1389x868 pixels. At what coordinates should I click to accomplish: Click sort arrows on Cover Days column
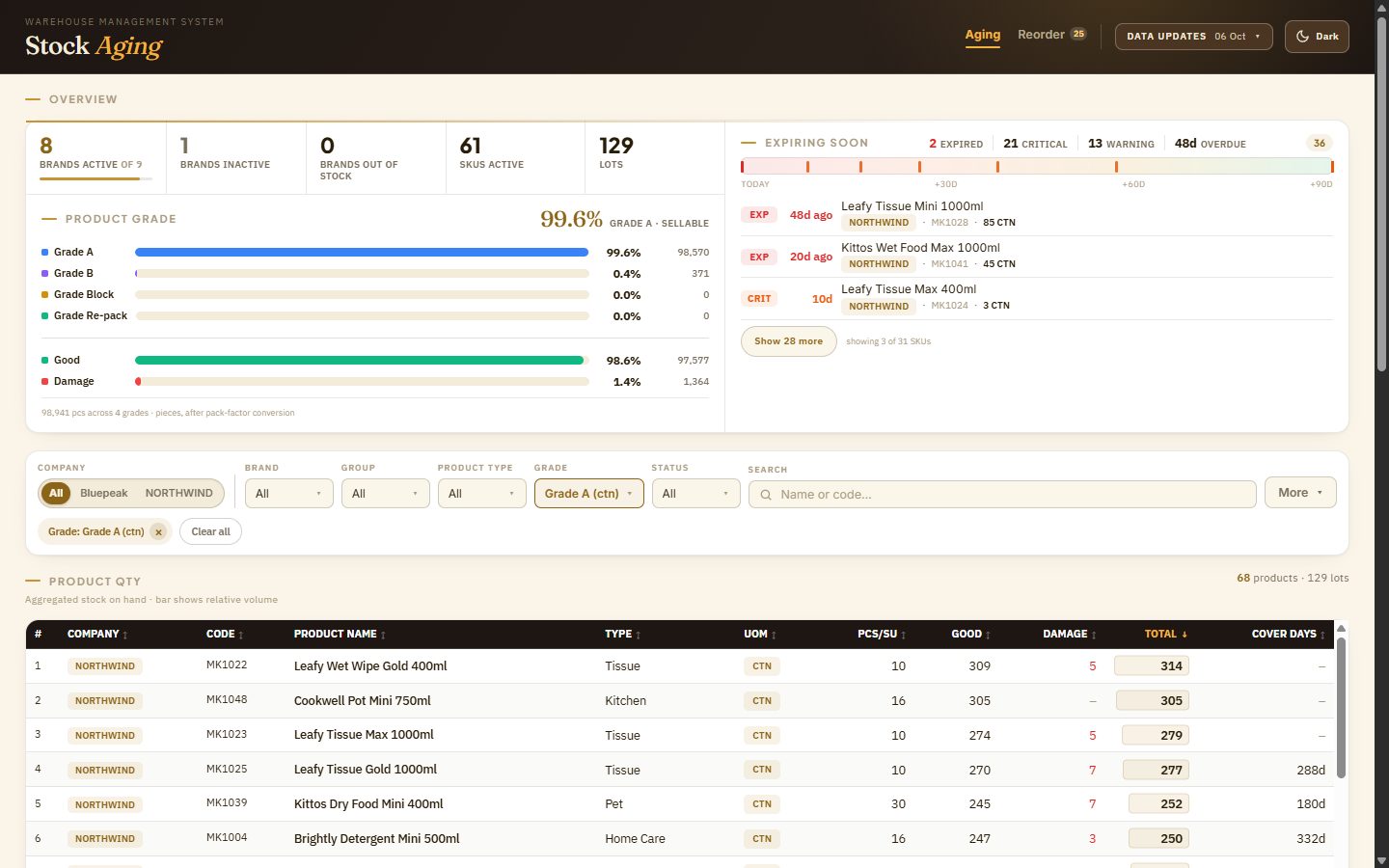(x=1322, y=635)
